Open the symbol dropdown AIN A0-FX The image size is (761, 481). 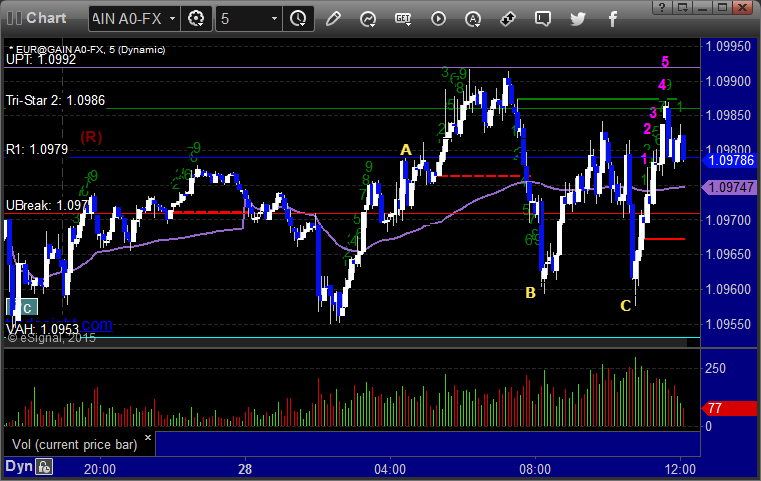coord(134,19)
